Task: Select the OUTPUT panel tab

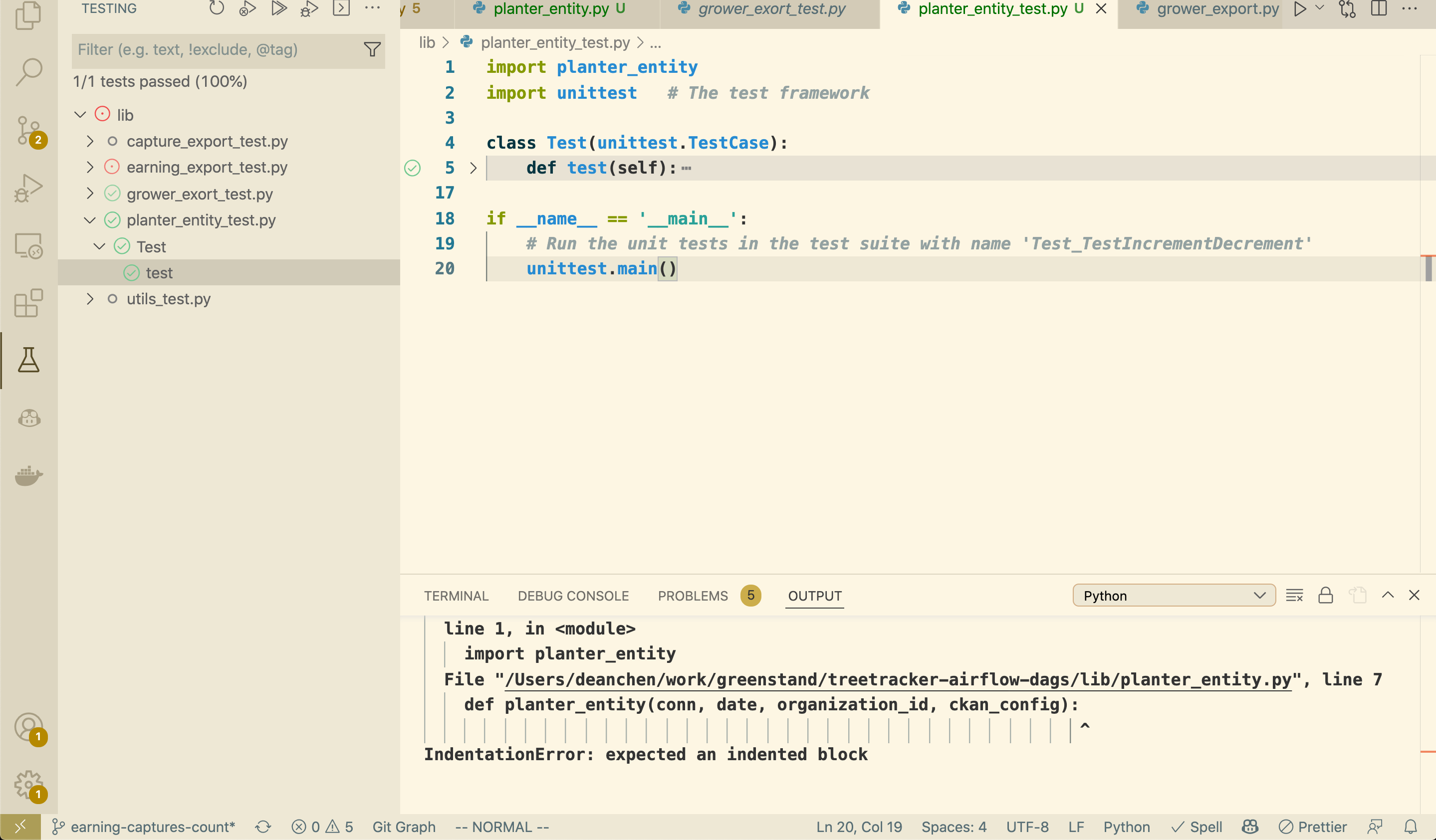Action: point(814,596)
